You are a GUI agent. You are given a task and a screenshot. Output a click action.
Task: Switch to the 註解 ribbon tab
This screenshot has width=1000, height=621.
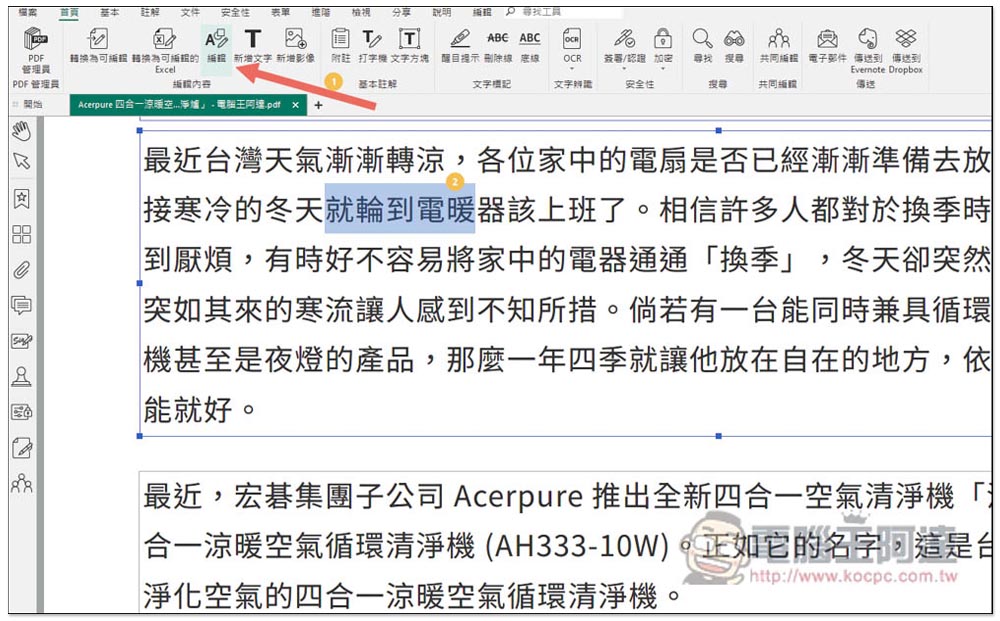pos(150,11)
